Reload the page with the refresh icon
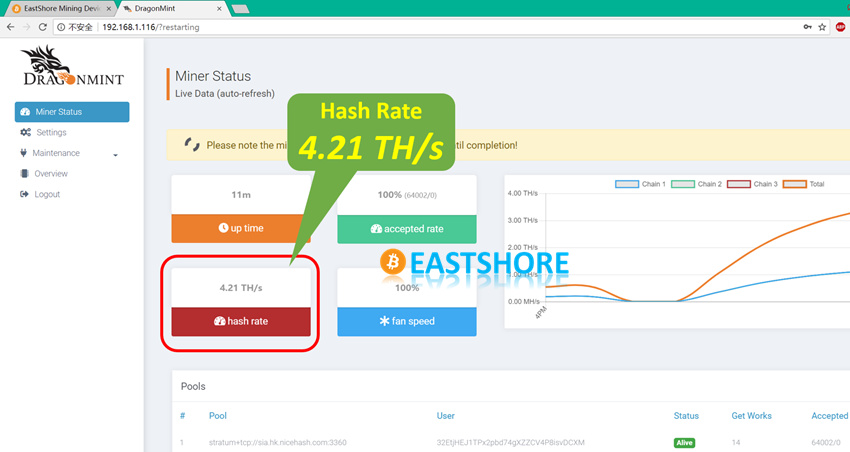This screenshot has height=452, width=850. point(42,27)
